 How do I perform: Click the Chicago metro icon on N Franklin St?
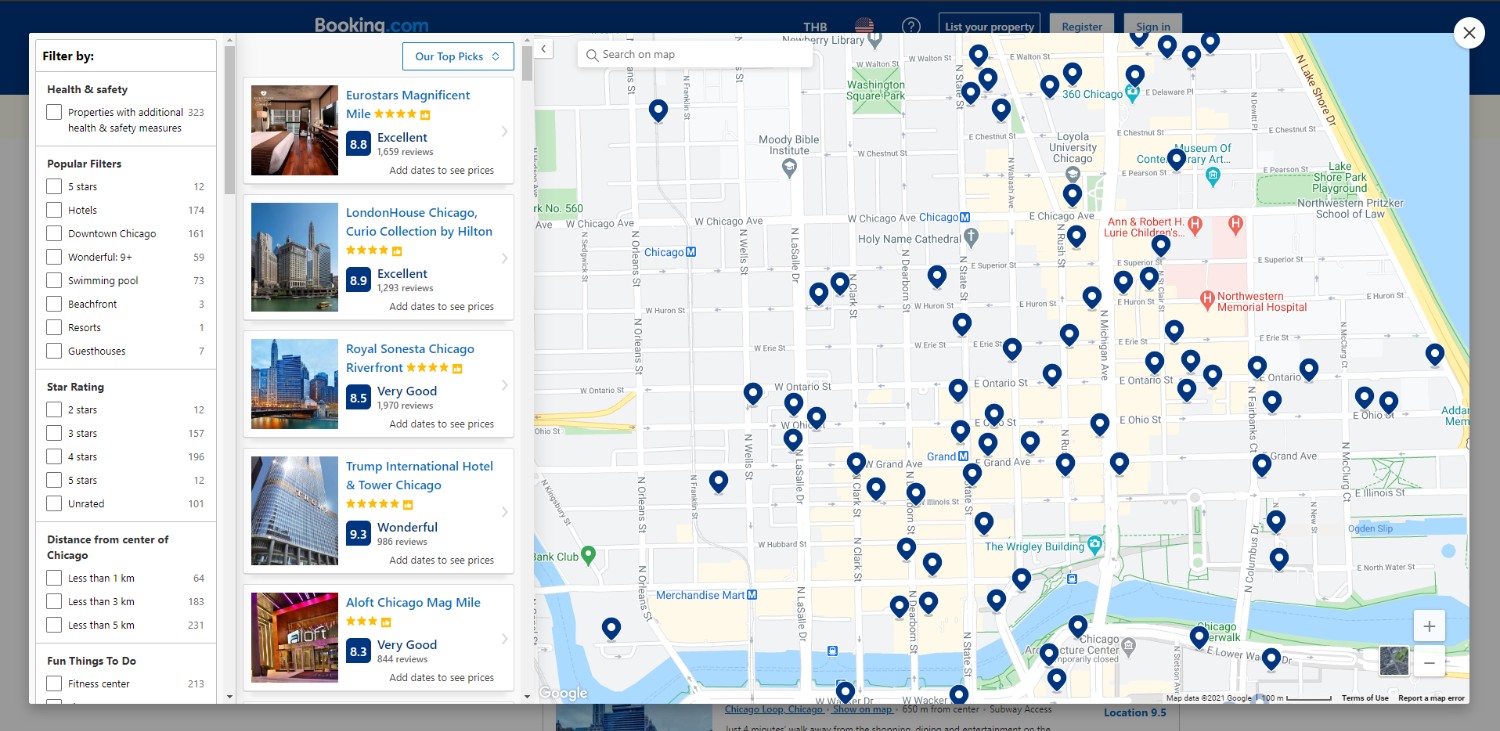(690, 252)
